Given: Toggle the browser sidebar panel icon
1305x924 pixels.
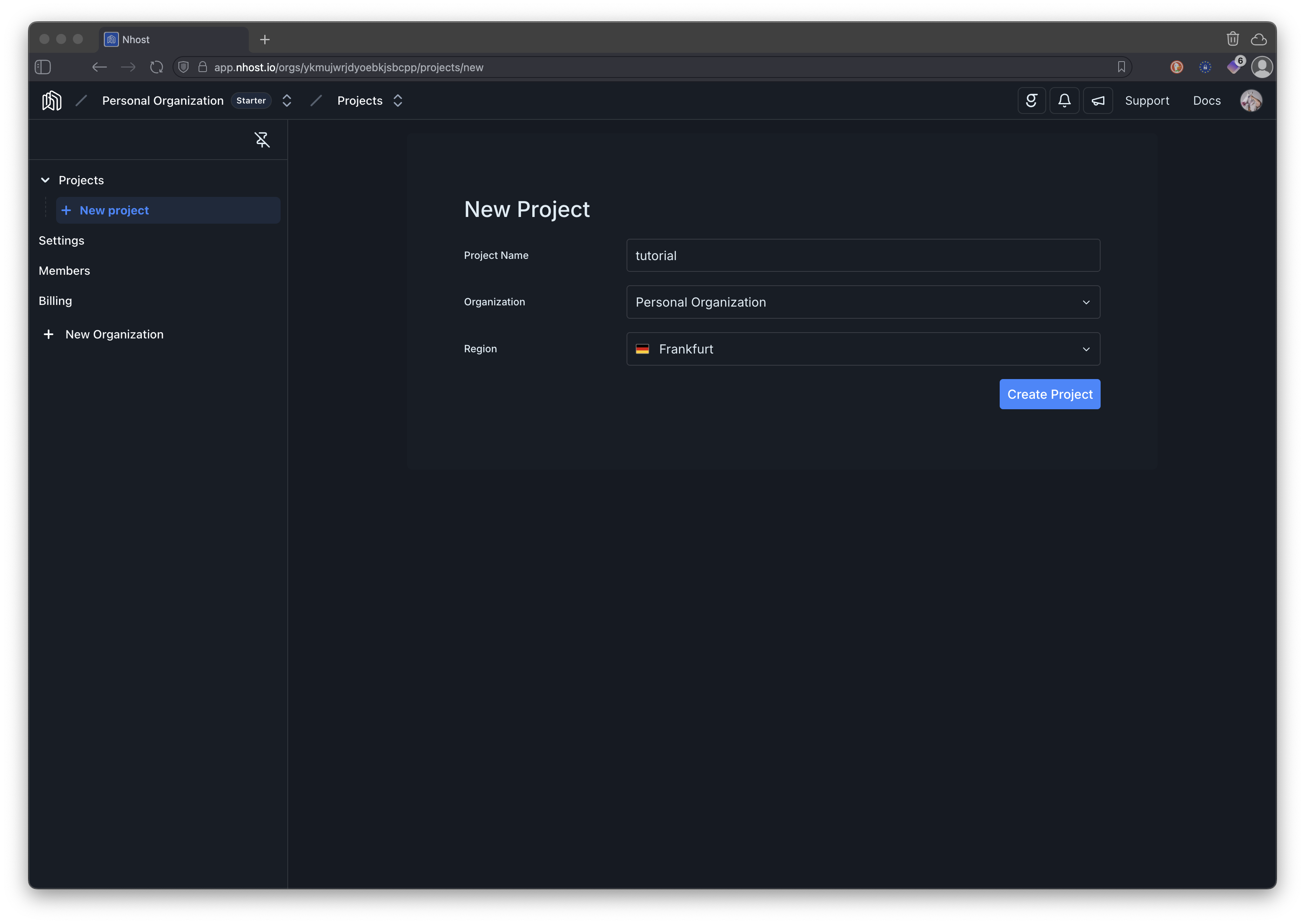Looking at the screenshot, I should point(43,67).
